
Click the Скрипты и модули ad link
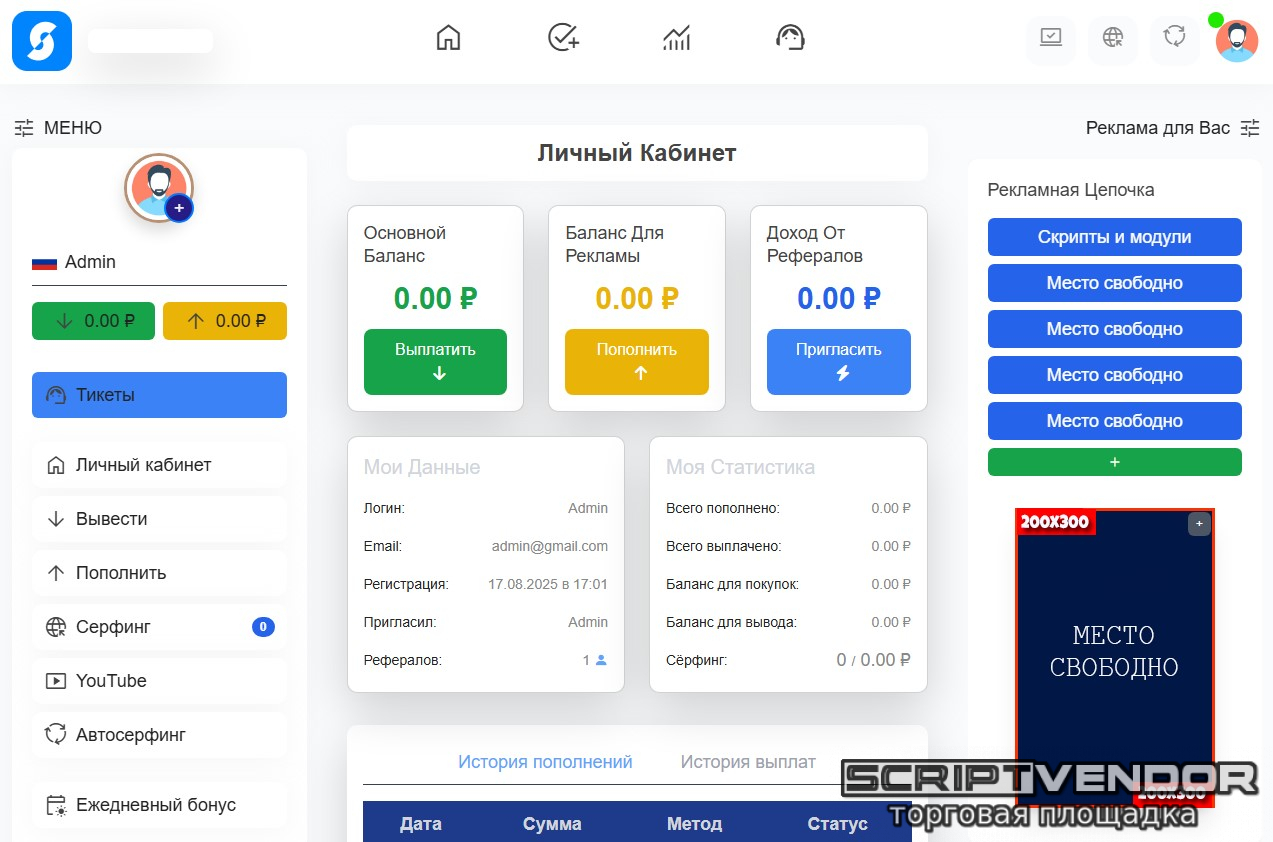click(x=1114, y=237)
